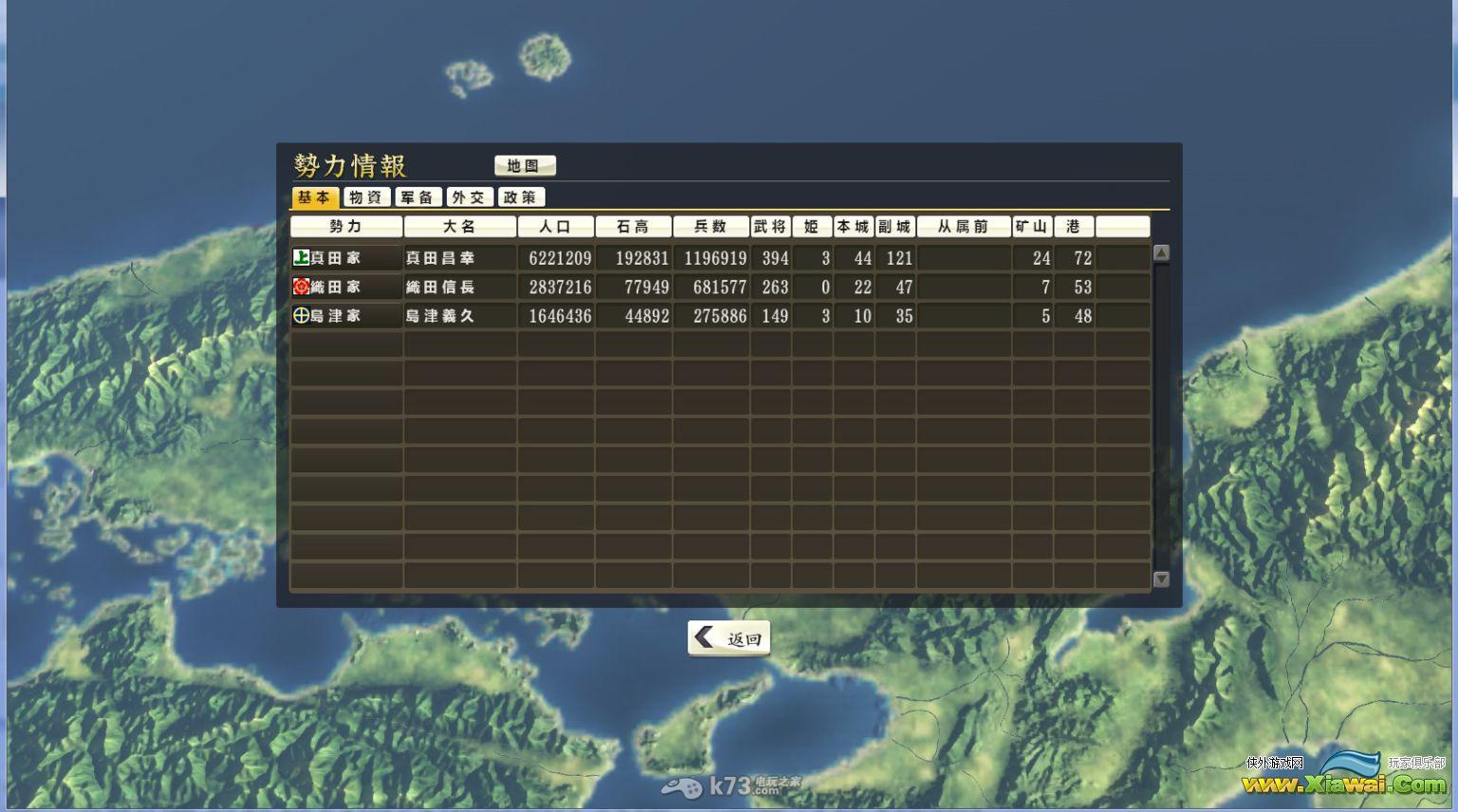Sort by 兵数 column header

click(711, 227)
